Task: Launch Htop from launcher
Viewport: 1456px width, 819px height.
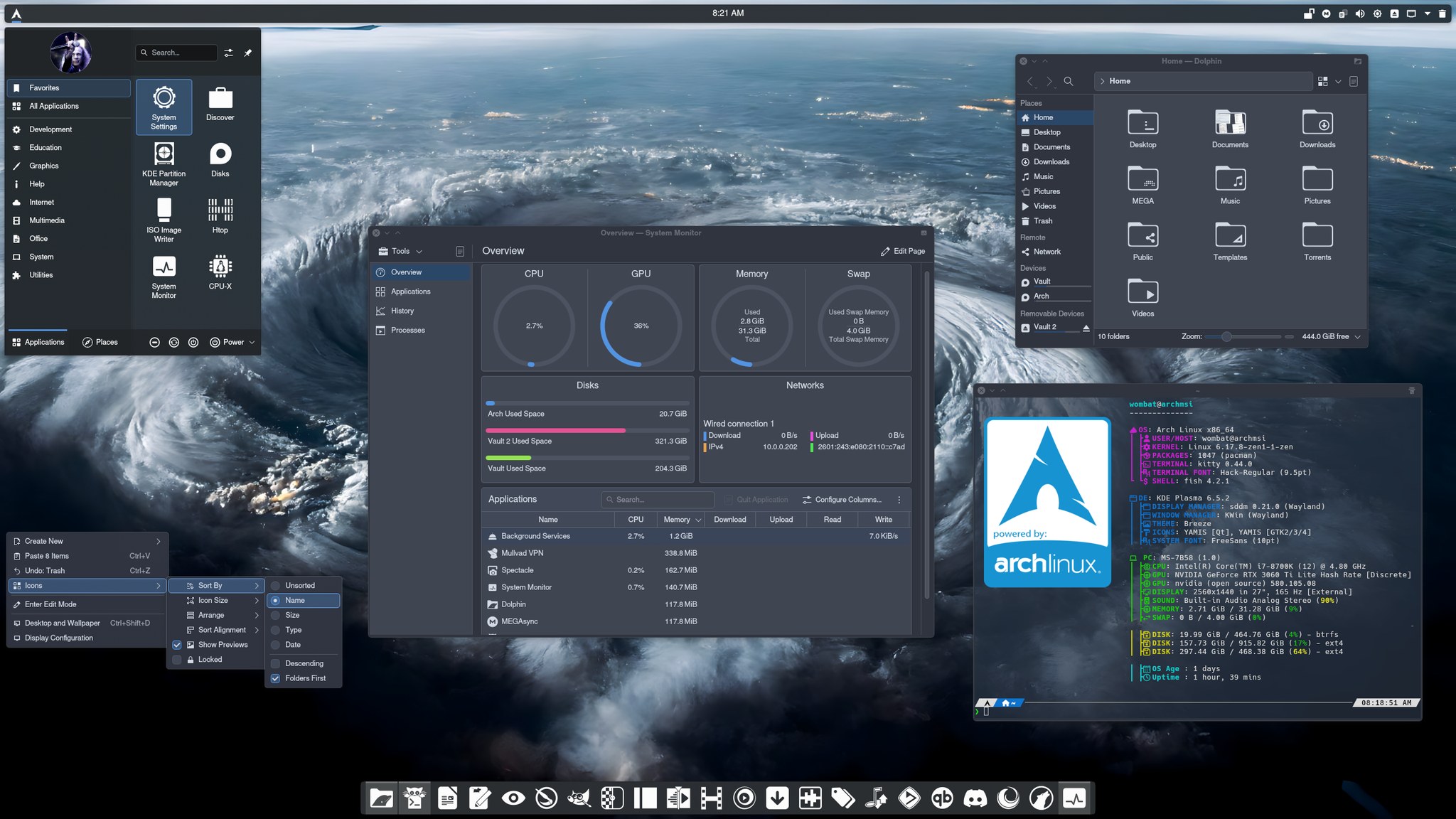Action: [x=220, y=216]
